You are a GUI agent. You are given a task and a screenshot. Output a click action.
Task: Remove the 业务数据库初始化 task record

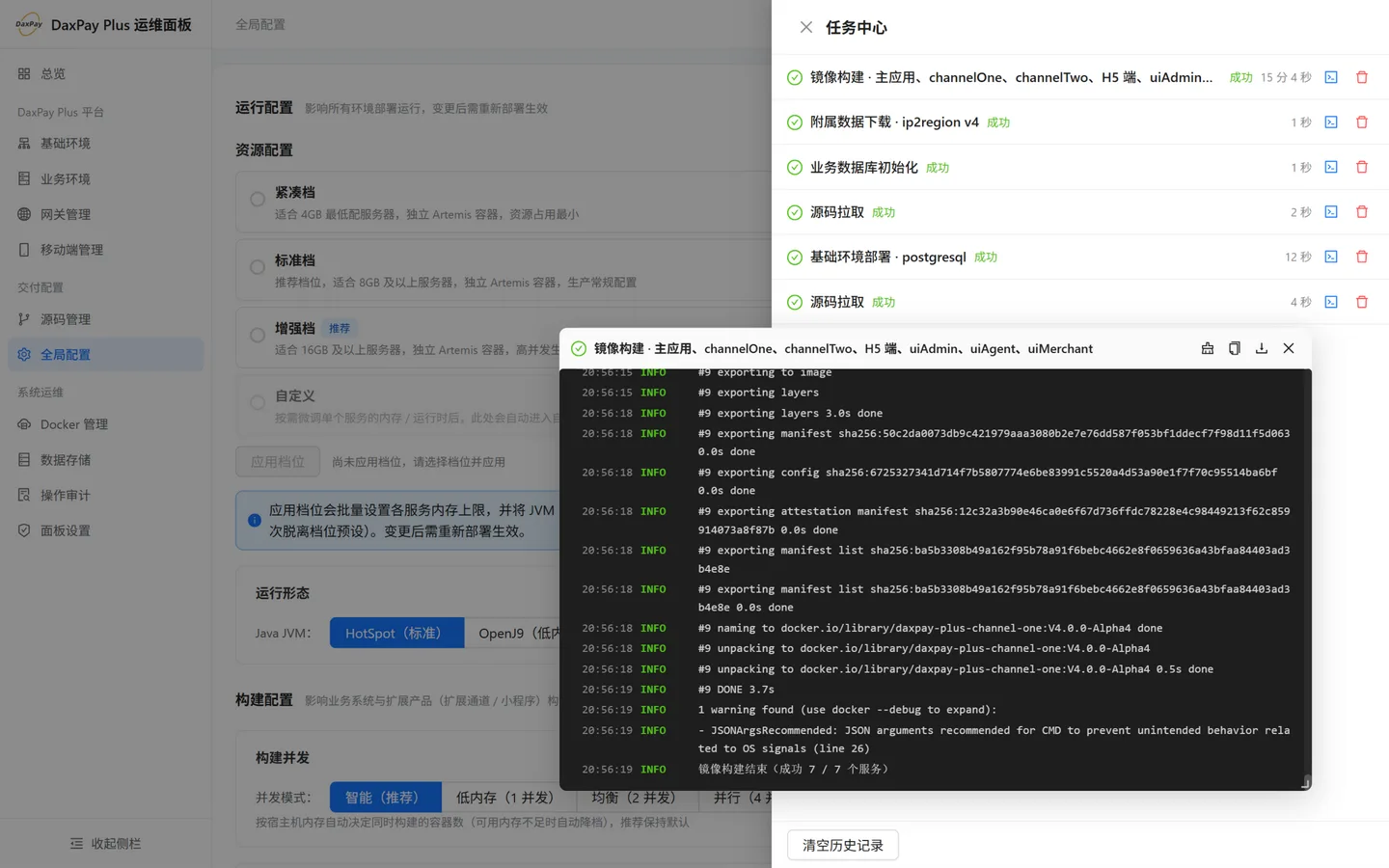tap(1362, 167)
